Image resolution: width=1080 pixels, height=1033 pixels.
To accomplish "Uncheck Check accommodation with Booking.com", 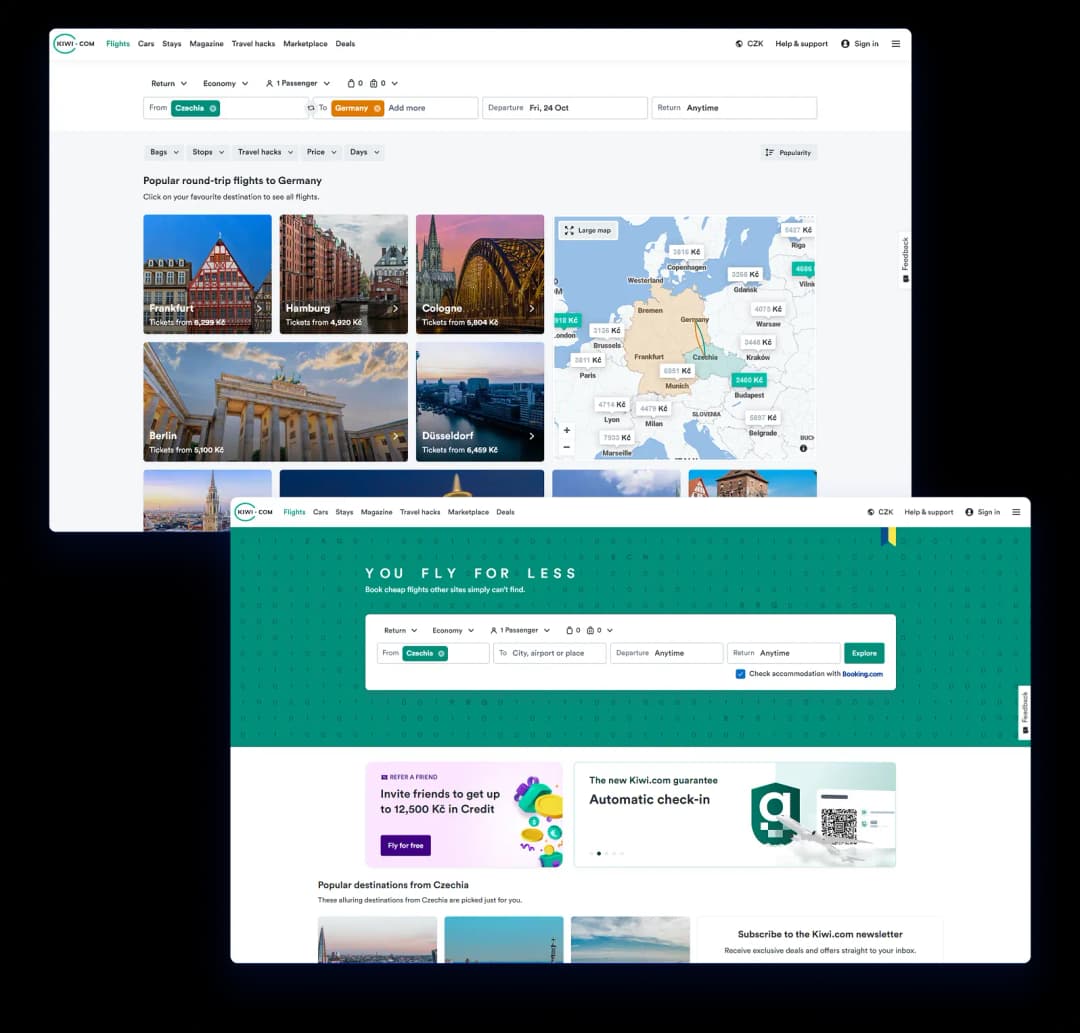I will click(740, 674).
